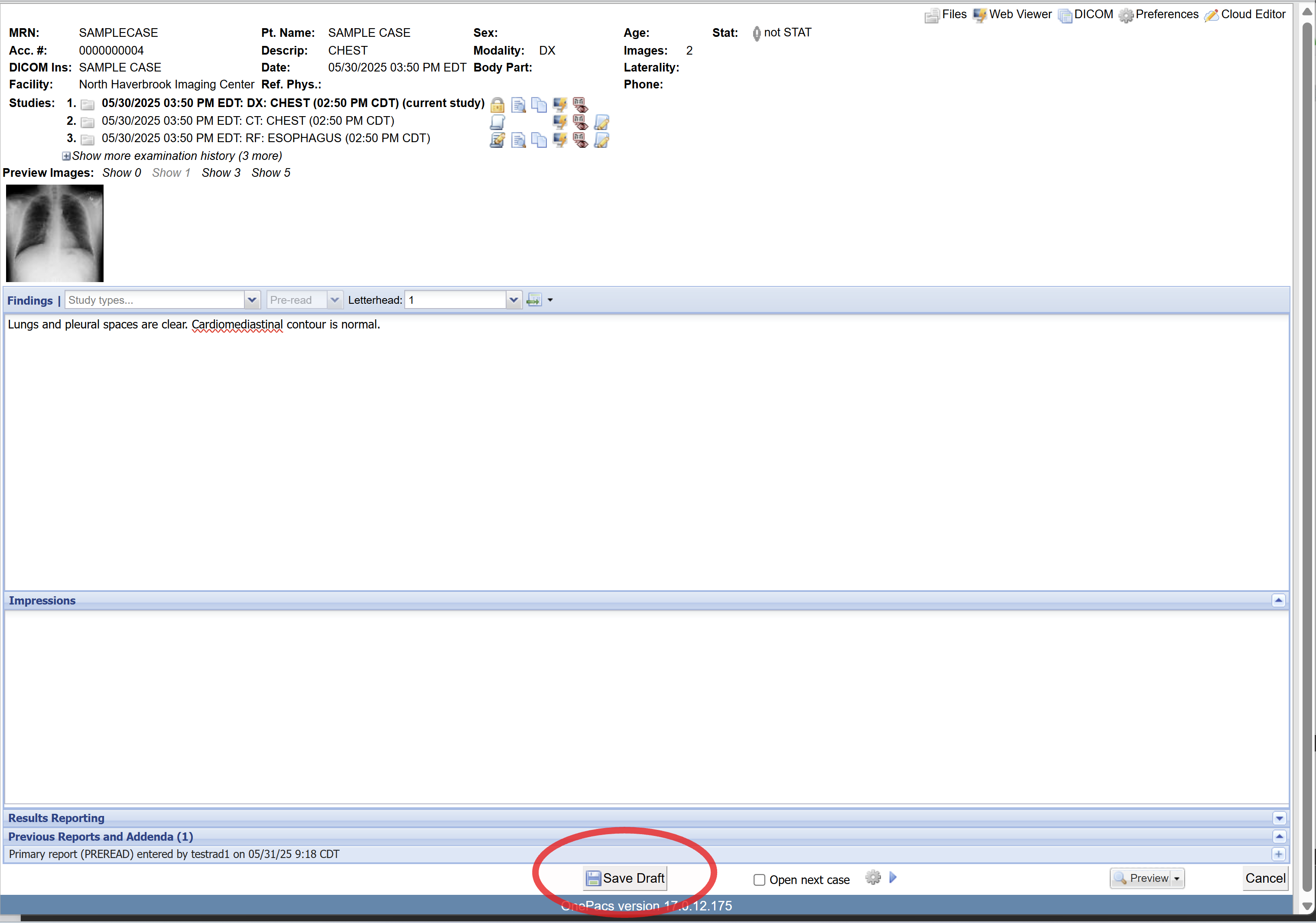
Task: Open report viewer icon for the DX CHEST study
Action: [x=518, y=105]
